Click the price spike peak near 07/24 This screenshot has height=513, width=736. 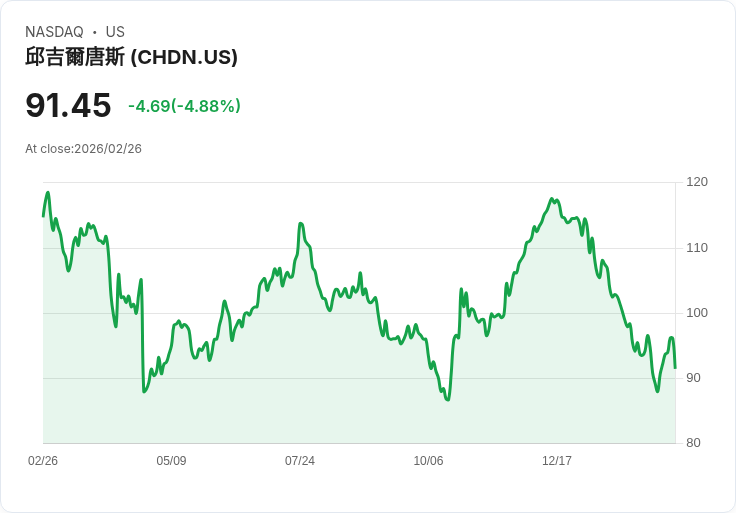pyautogui.click(x=300, y=223)
